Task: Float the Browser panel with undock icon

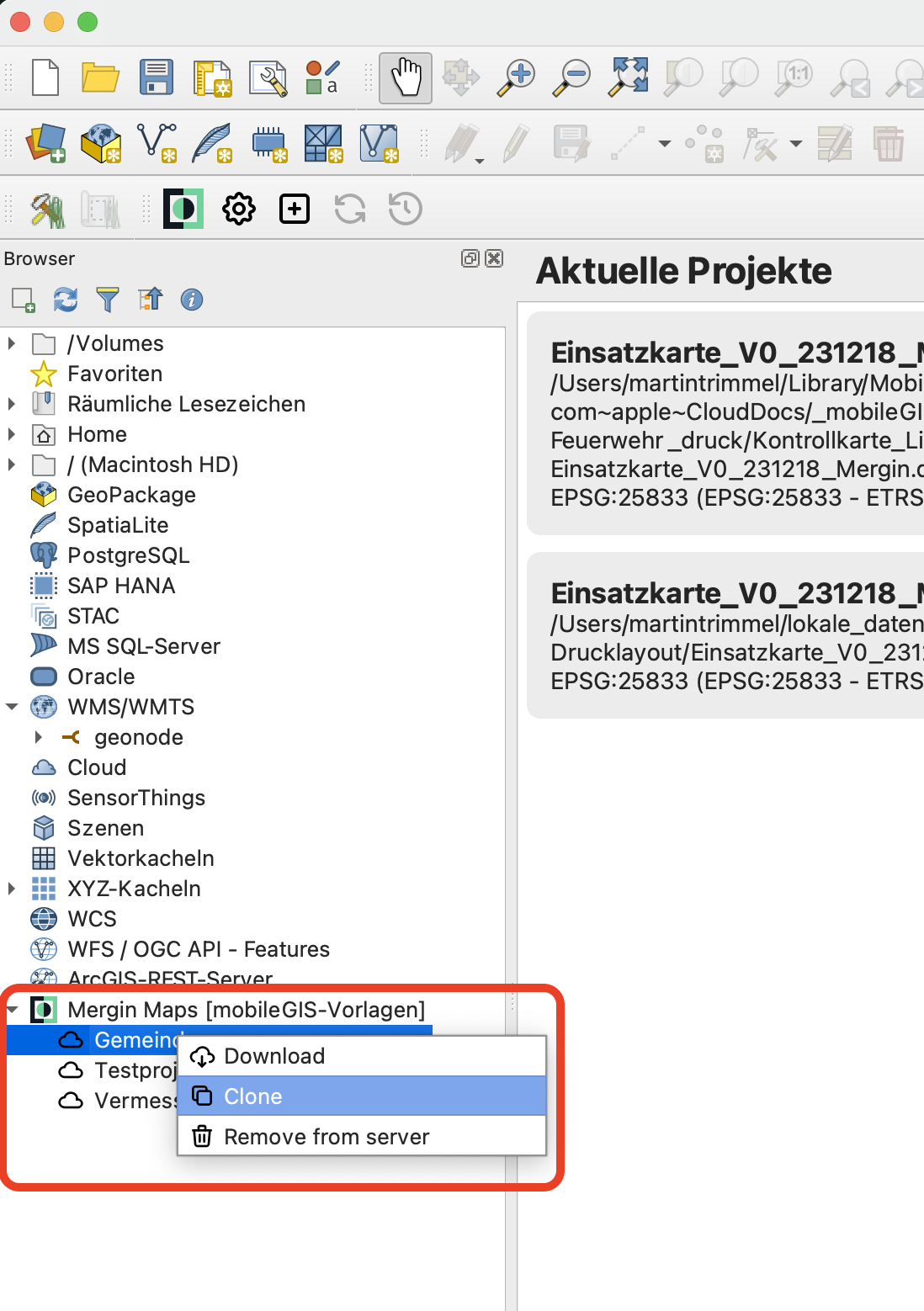Action: (470, 258)
